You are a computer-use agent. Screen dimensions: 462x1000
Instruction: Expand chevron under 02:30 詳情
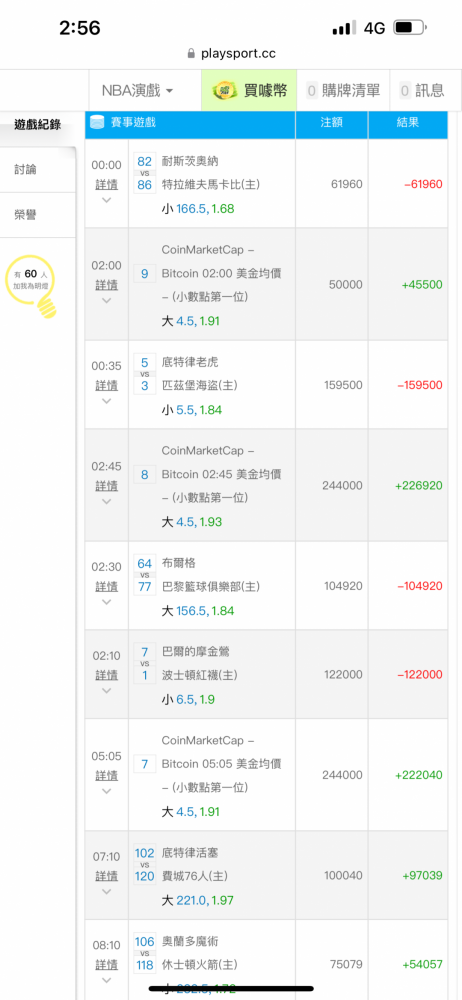[x=107, y=601]
